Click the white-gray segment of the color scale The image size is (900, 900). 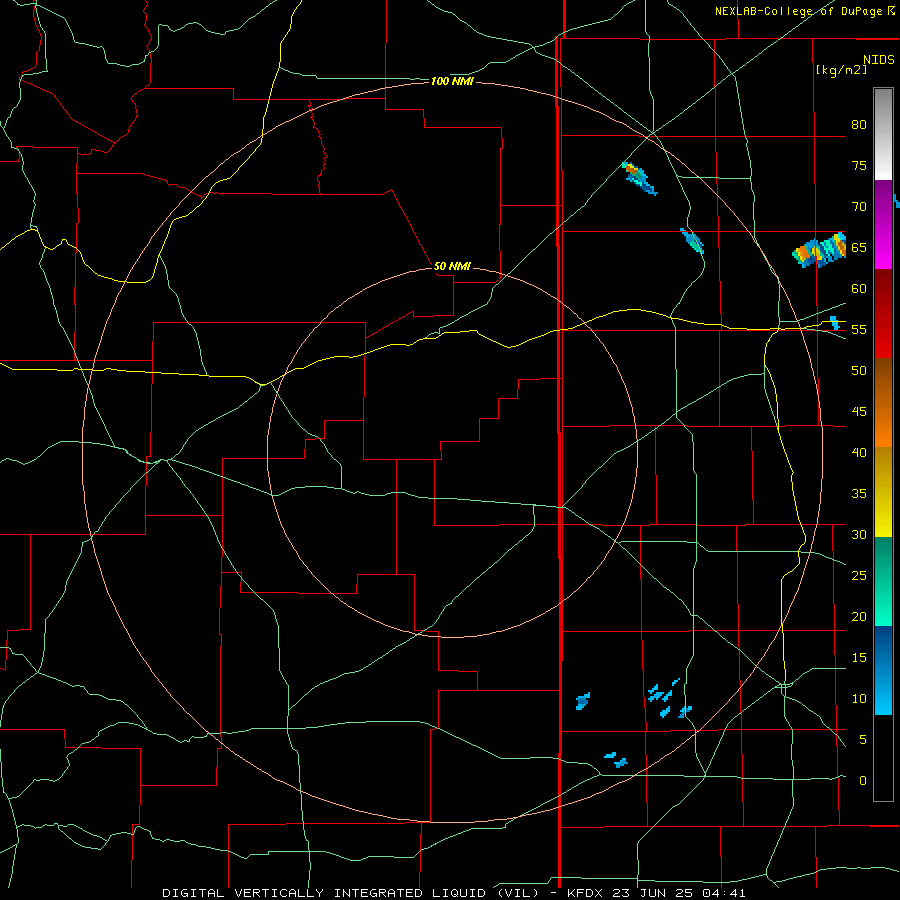tap(883, 134)
